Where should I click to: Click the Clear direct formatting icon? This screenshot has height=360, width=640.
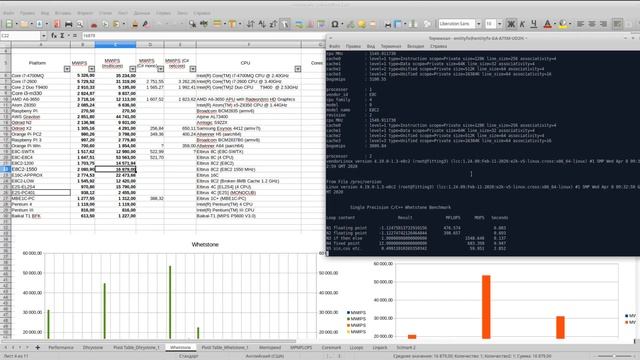146,24
